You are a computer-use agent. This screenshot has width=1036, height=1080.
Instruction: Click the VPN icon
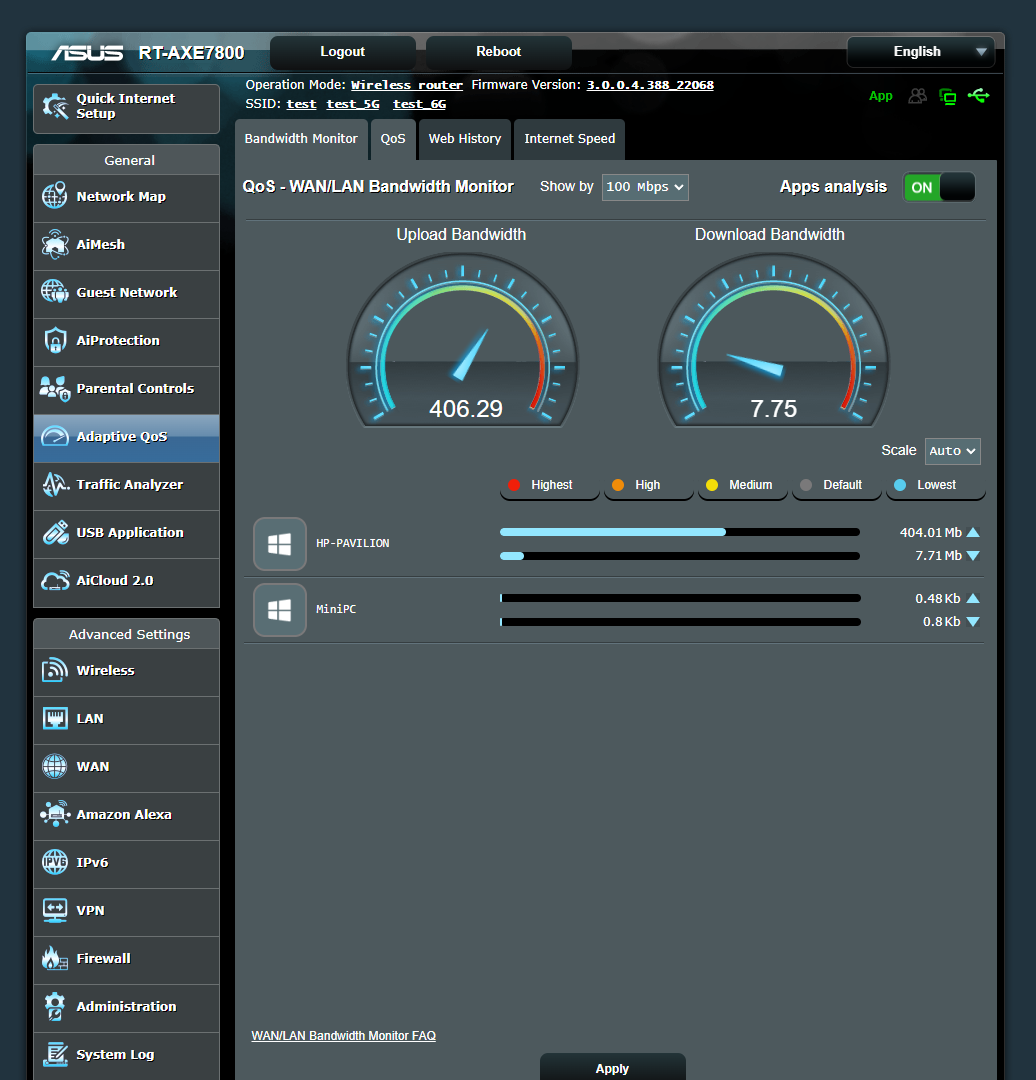click(x=54, y=910)
